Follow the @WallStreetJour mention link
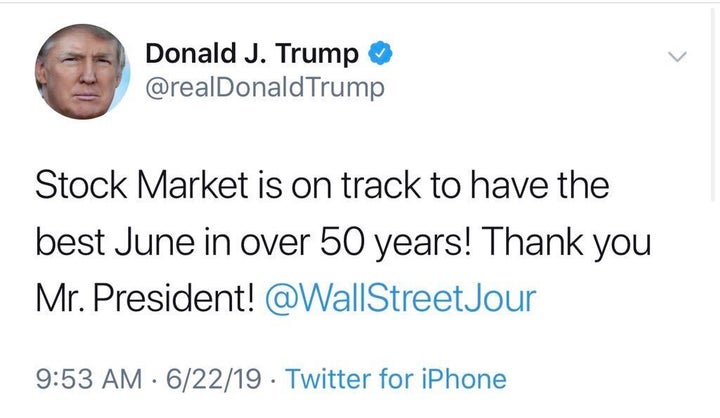The height and width of the screenshot is (418, 720). [400, 299]
